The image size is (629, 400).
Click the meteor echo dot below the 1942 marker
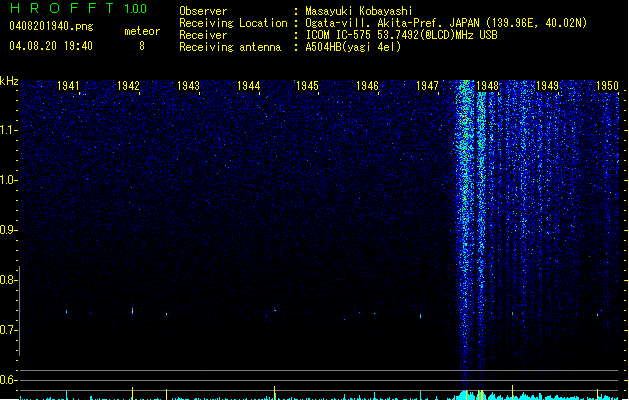[132, 311]
